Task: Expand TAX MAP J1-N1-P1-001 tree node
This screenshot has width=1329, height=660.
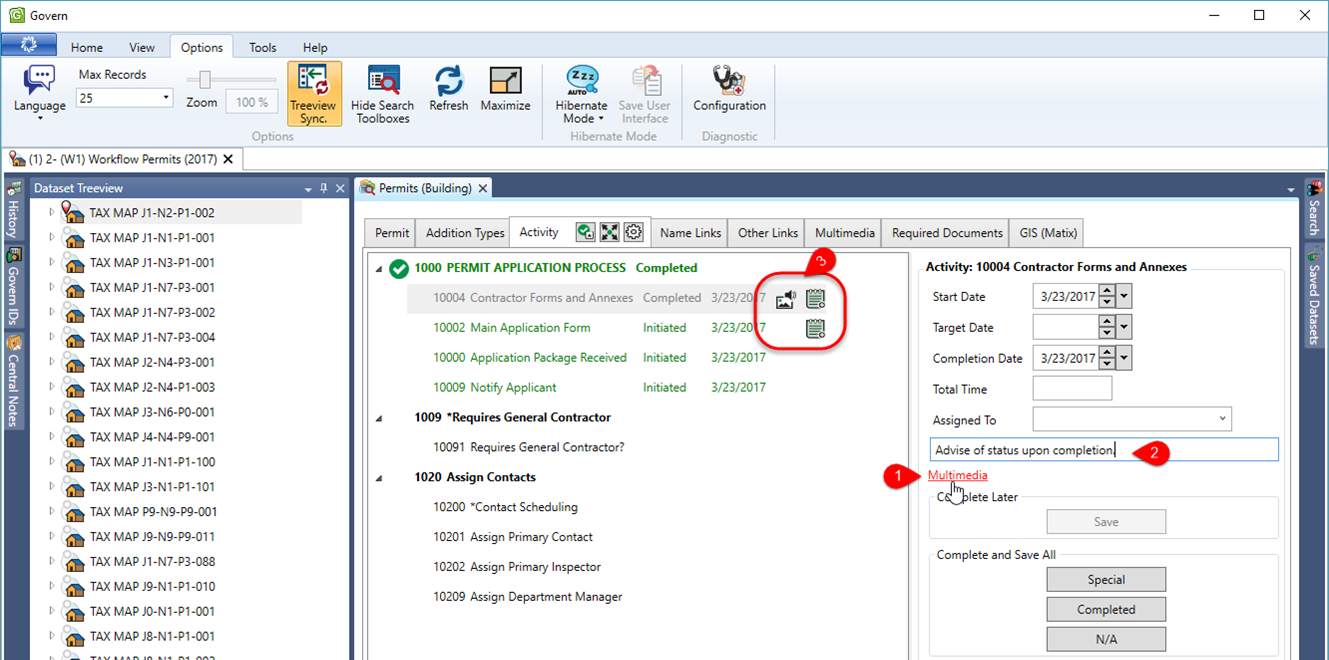Action: [x=52, y=238]
